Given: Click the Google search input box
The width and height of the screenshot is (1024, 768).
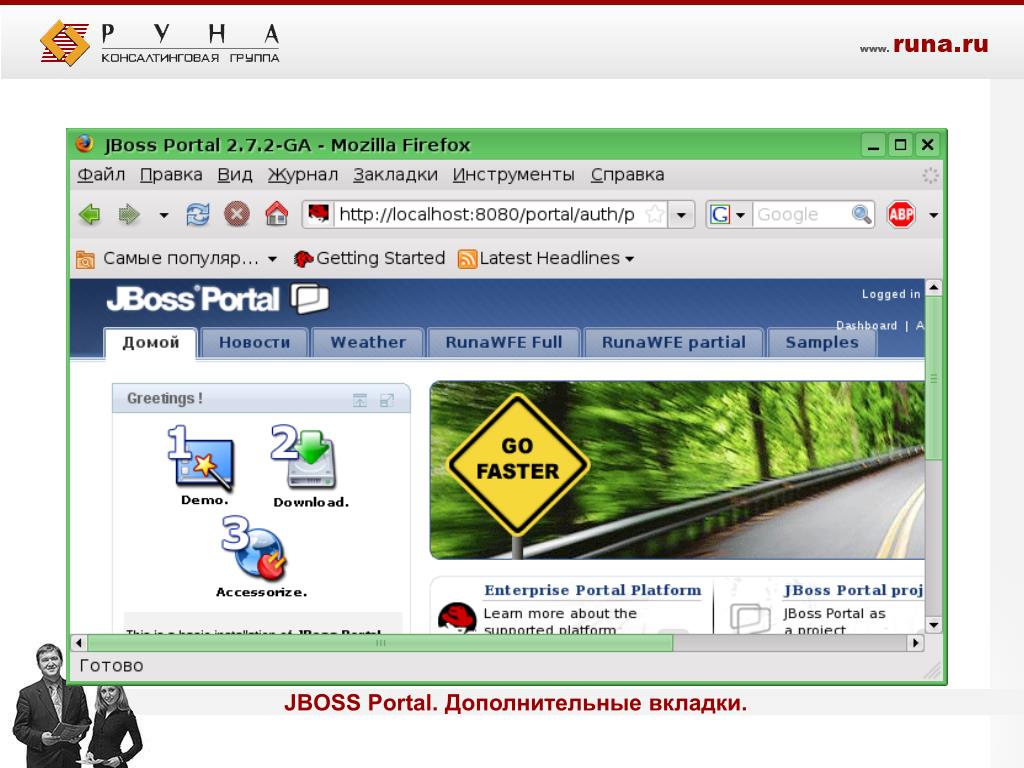Looking at the screenshot, I should click(802, 214).
